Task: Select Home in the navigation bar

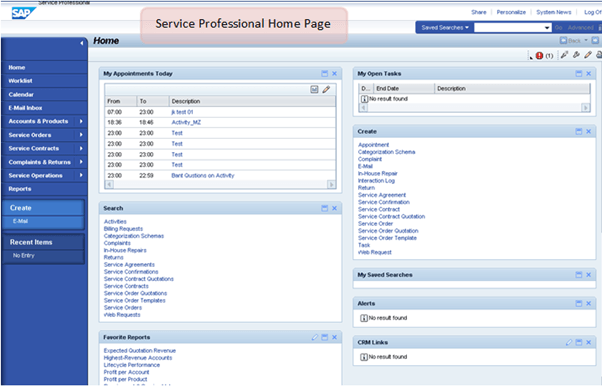Action: tap(17, 67)
